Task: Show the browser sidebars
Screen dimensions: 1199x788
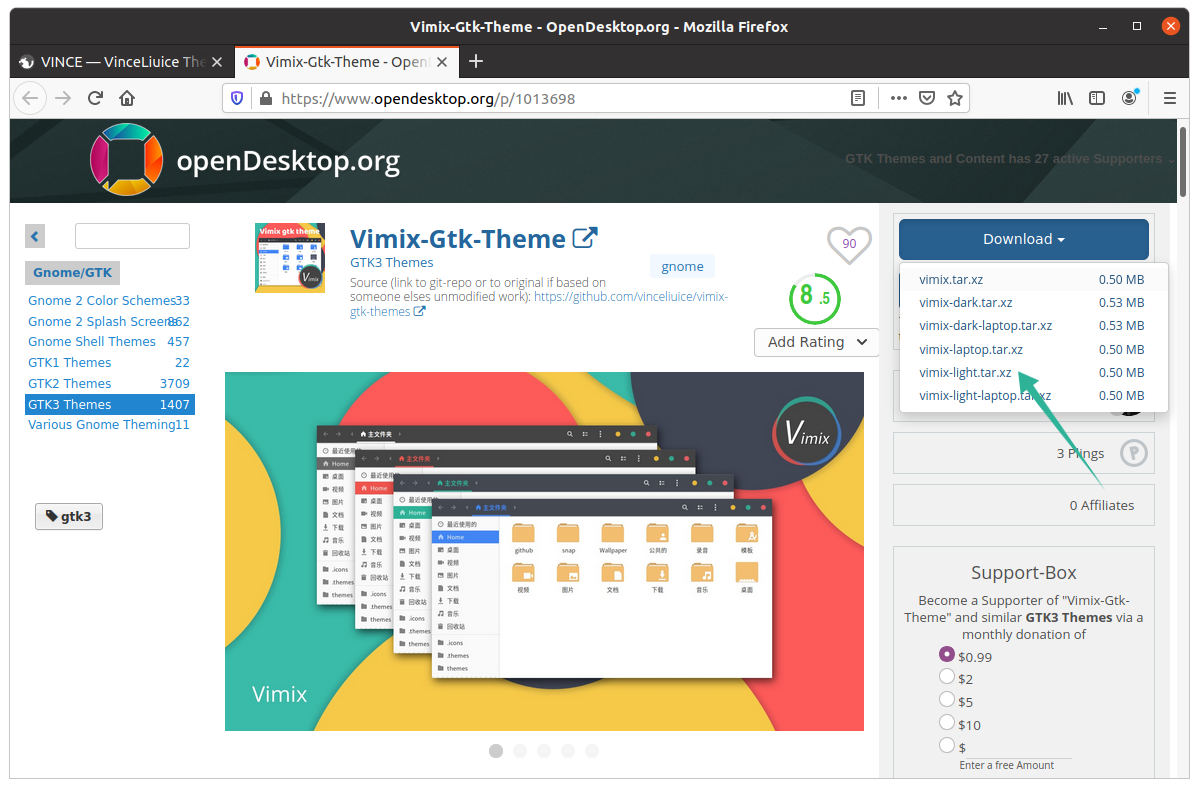Action: tap(1097, 99)
